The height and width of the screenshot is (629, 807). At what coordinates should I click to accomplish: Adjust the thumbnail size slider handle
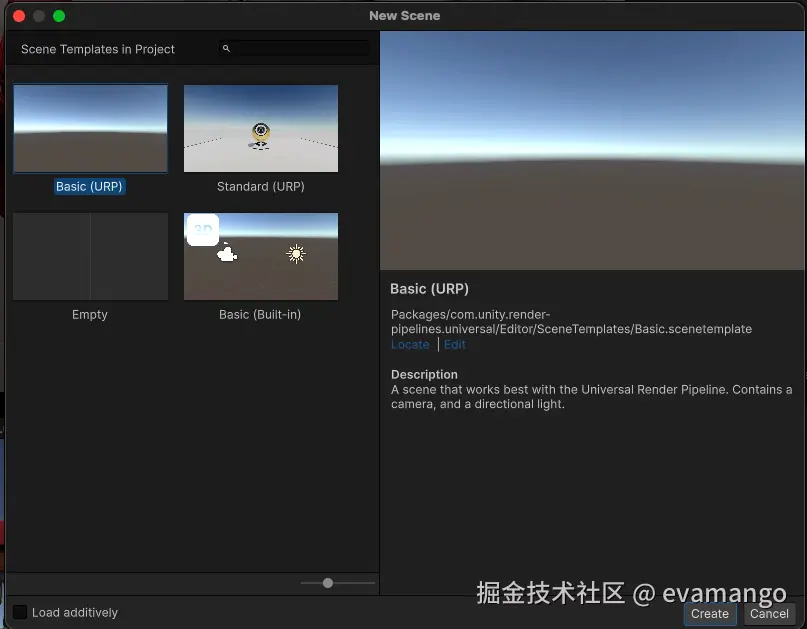[x=328, y=583]
